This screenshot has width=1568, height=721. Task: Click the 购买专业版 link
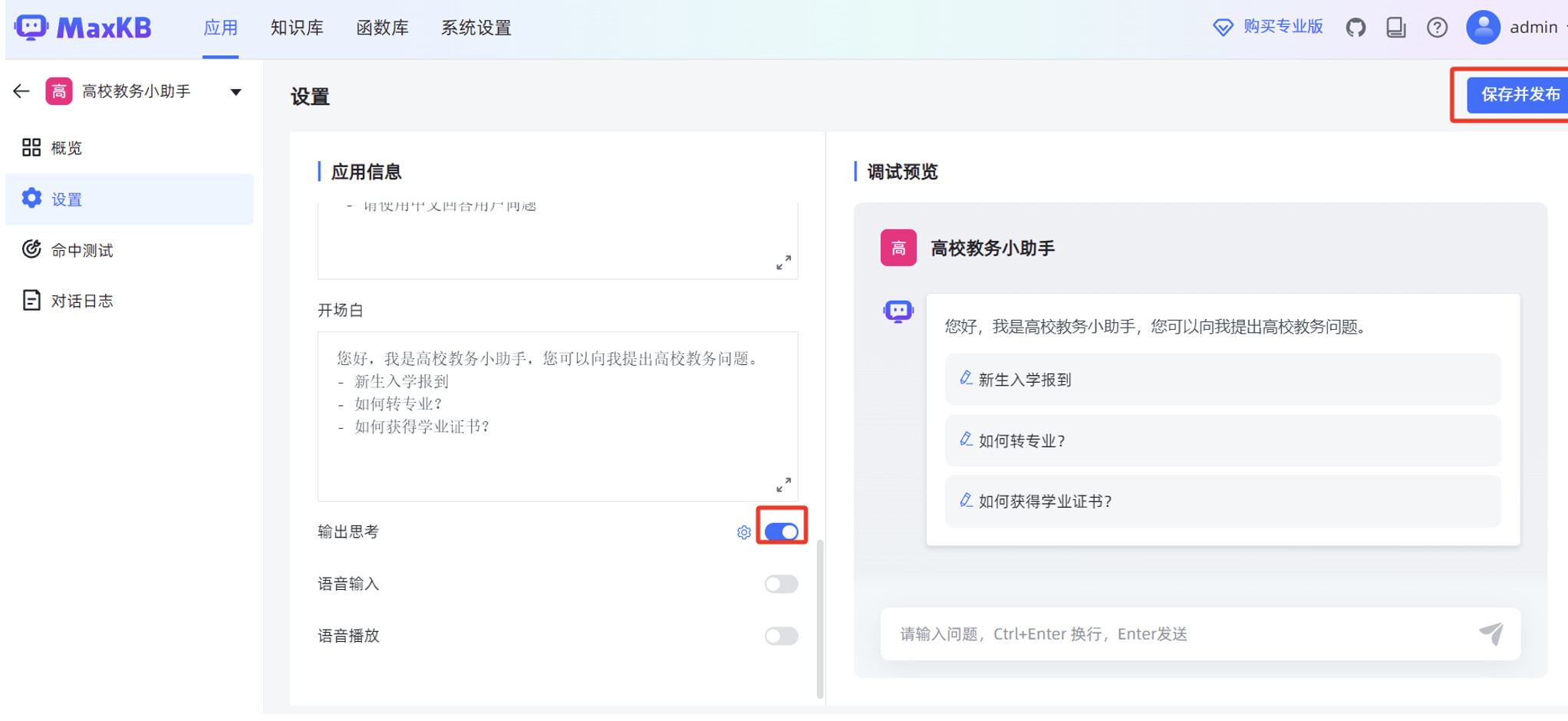click(x=1283, y=27)
